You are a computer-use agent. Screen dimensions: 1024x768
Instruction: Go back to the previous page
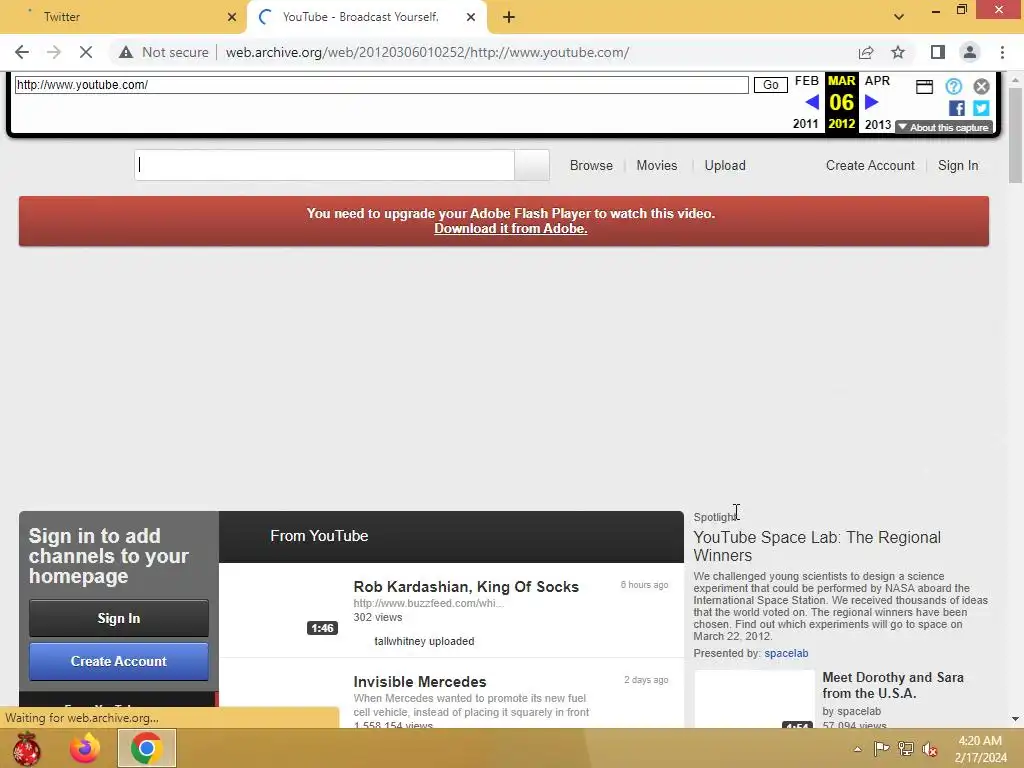click(x=22, y=52)
